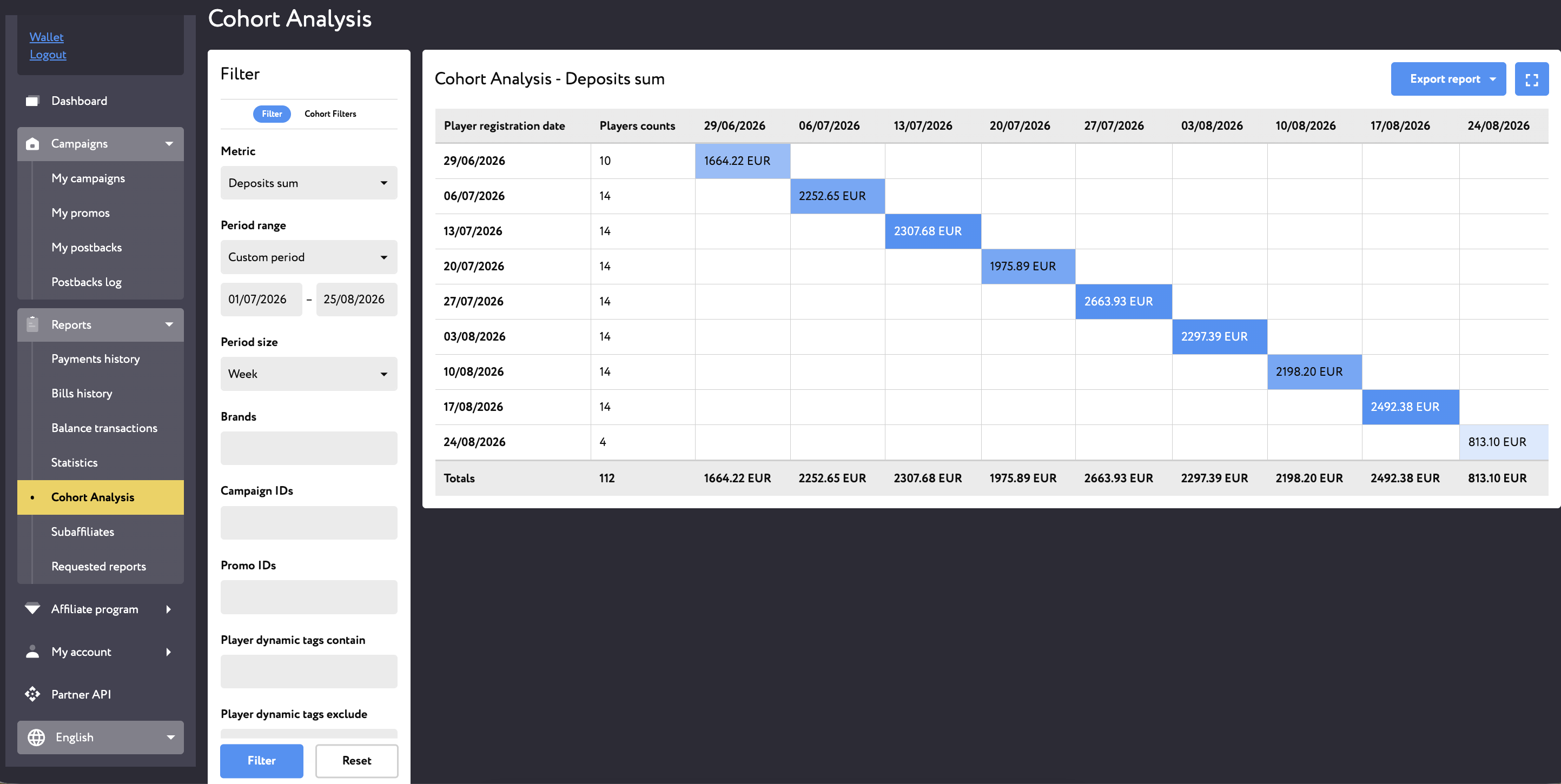Image resolution: width=1561 pixels, height=784 pixels.
Task: Click the Campaigns briefcase icon
Action: pos(32,144)
